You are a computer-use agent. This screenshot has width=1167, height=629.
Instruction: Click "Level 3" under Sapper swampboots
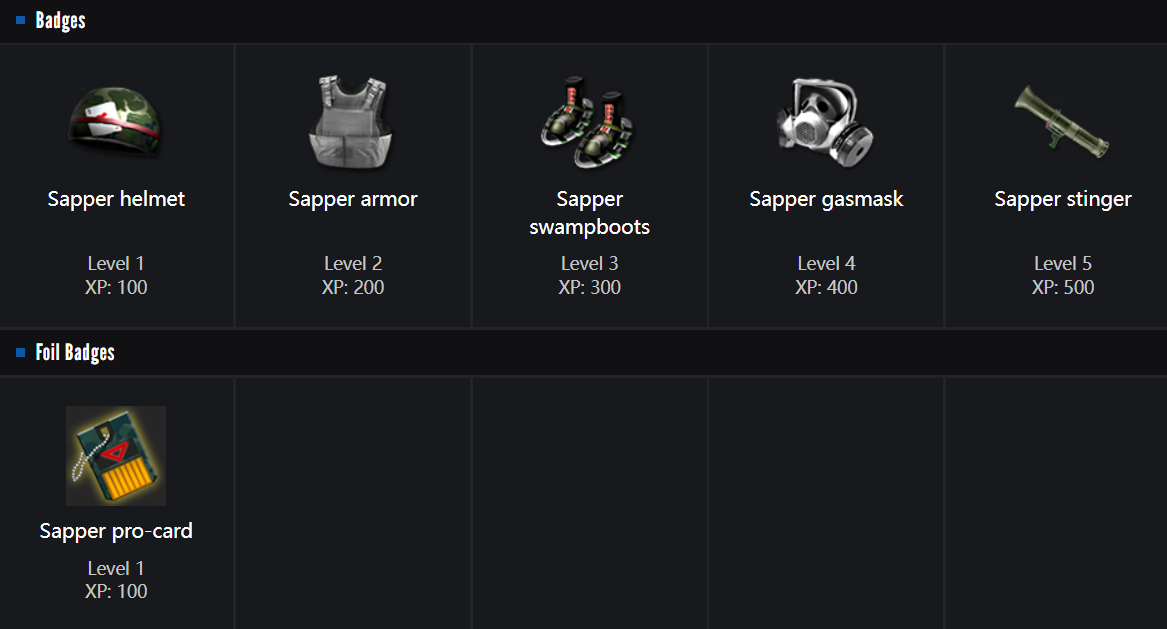tap(589, 264)
